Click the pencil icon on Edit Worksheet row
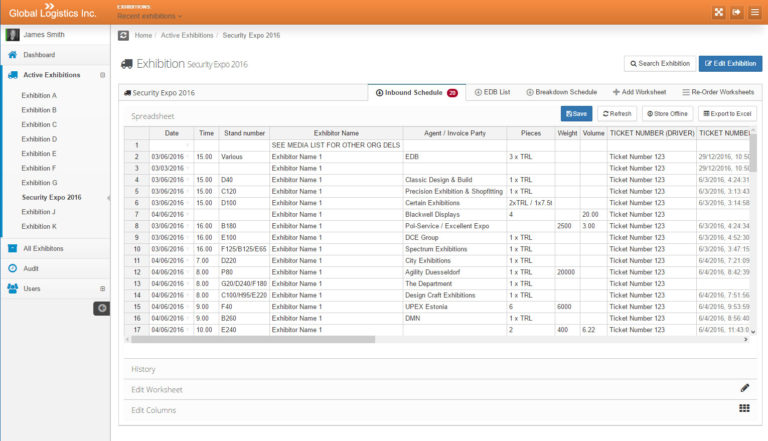This screenshot has height=441, width=768. point(744,388)
